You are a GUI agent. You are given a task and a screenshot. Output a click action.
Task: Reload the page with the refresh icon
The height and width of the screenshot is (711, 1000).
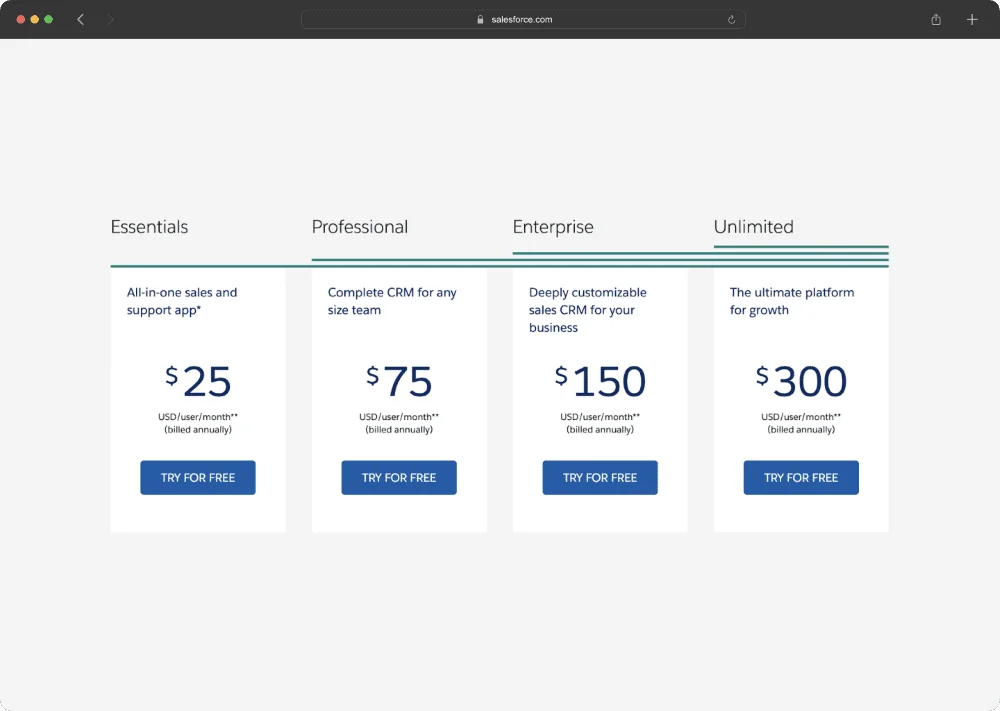[731, 19]
